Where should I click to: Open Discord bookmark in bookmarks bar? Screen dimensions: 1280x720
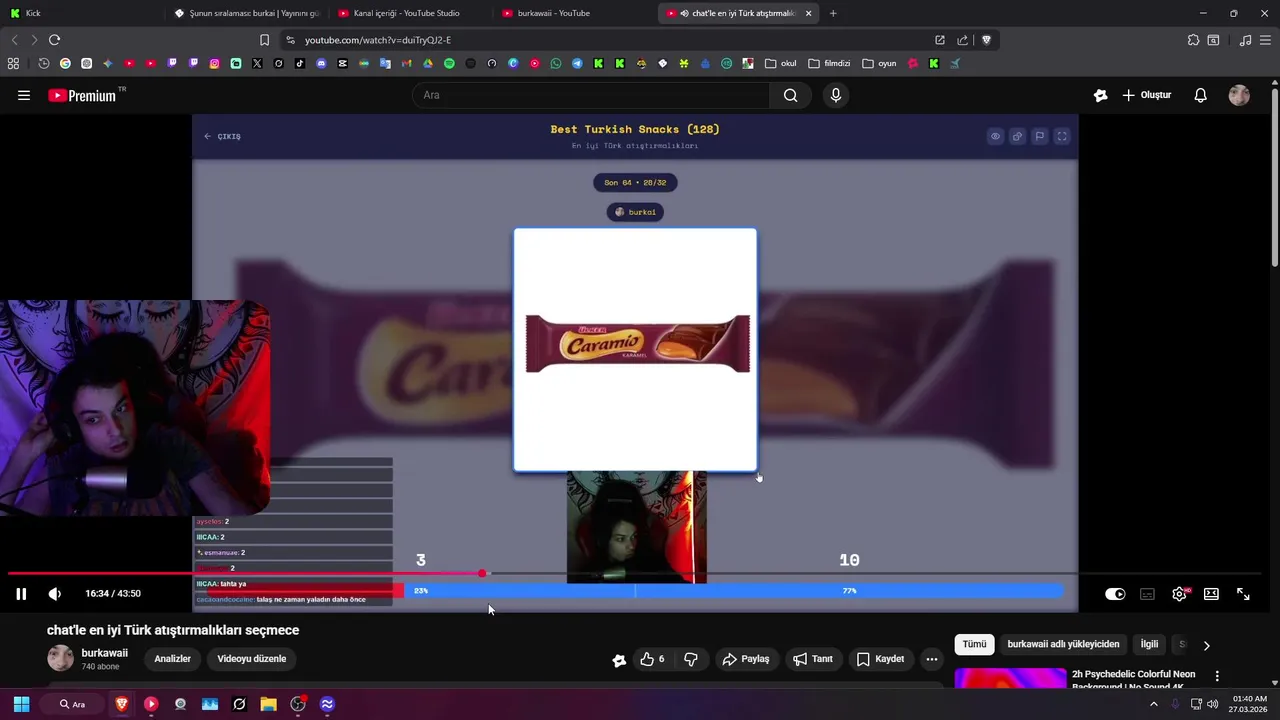(321, 63)
